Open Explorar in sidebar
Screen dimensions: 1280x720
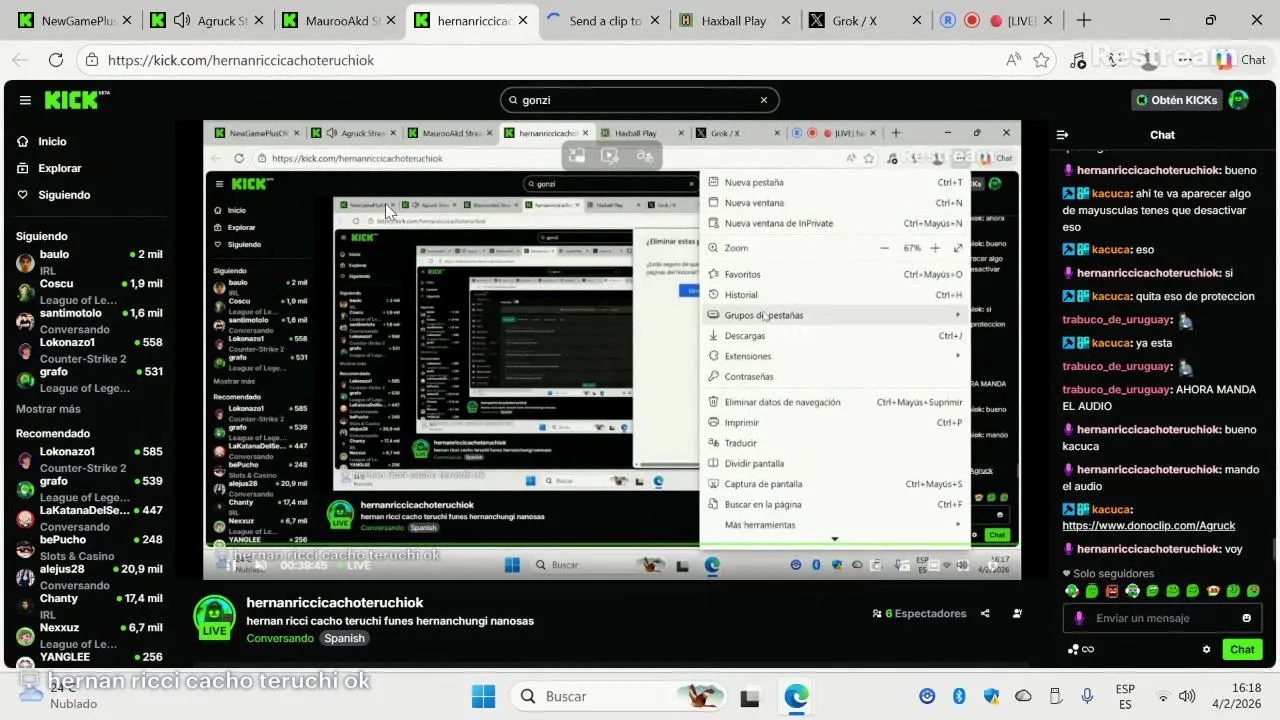49,168
